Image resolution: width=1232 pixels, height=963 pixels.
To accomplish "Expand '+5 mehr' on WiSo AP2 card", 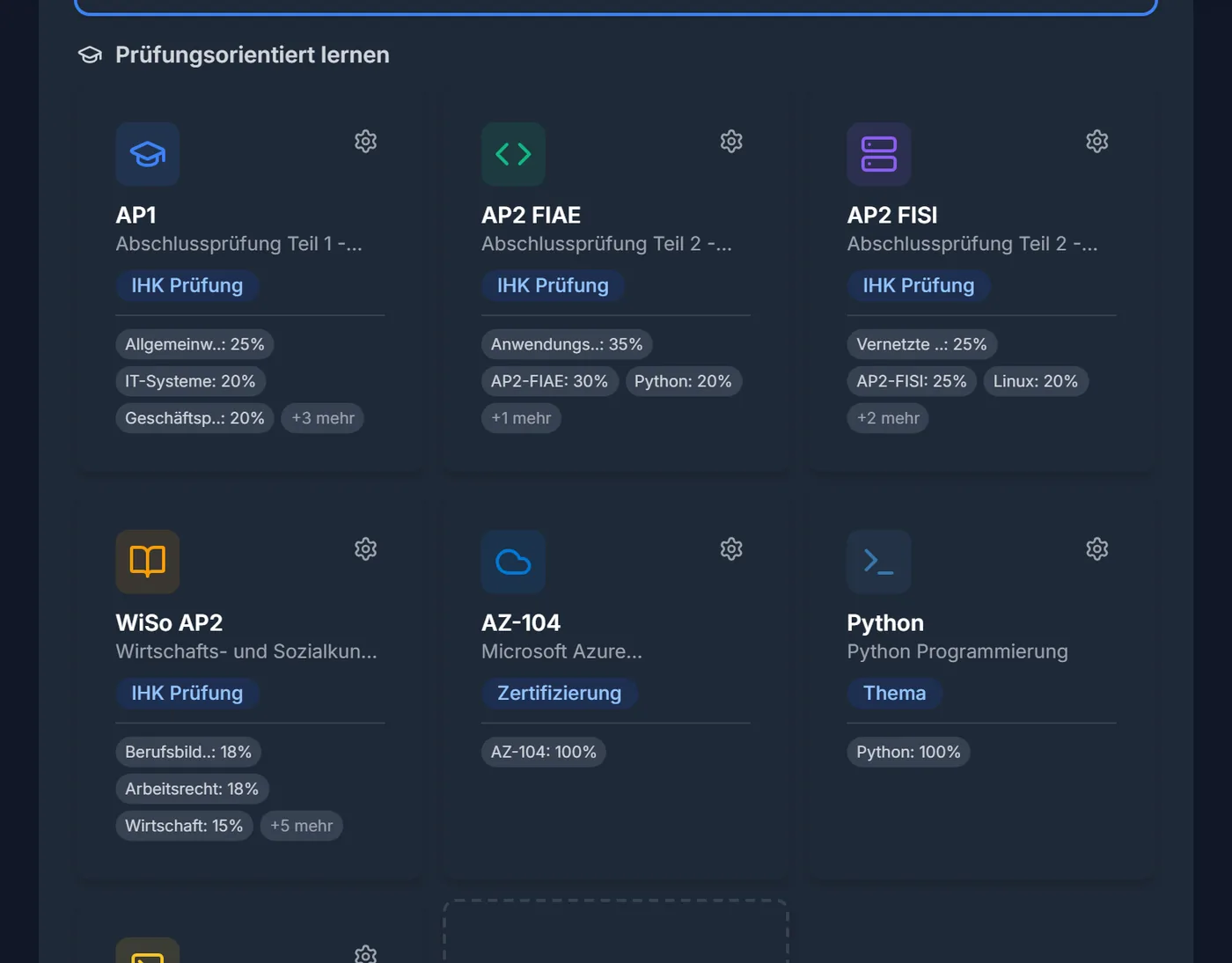I will click(301, 826).
